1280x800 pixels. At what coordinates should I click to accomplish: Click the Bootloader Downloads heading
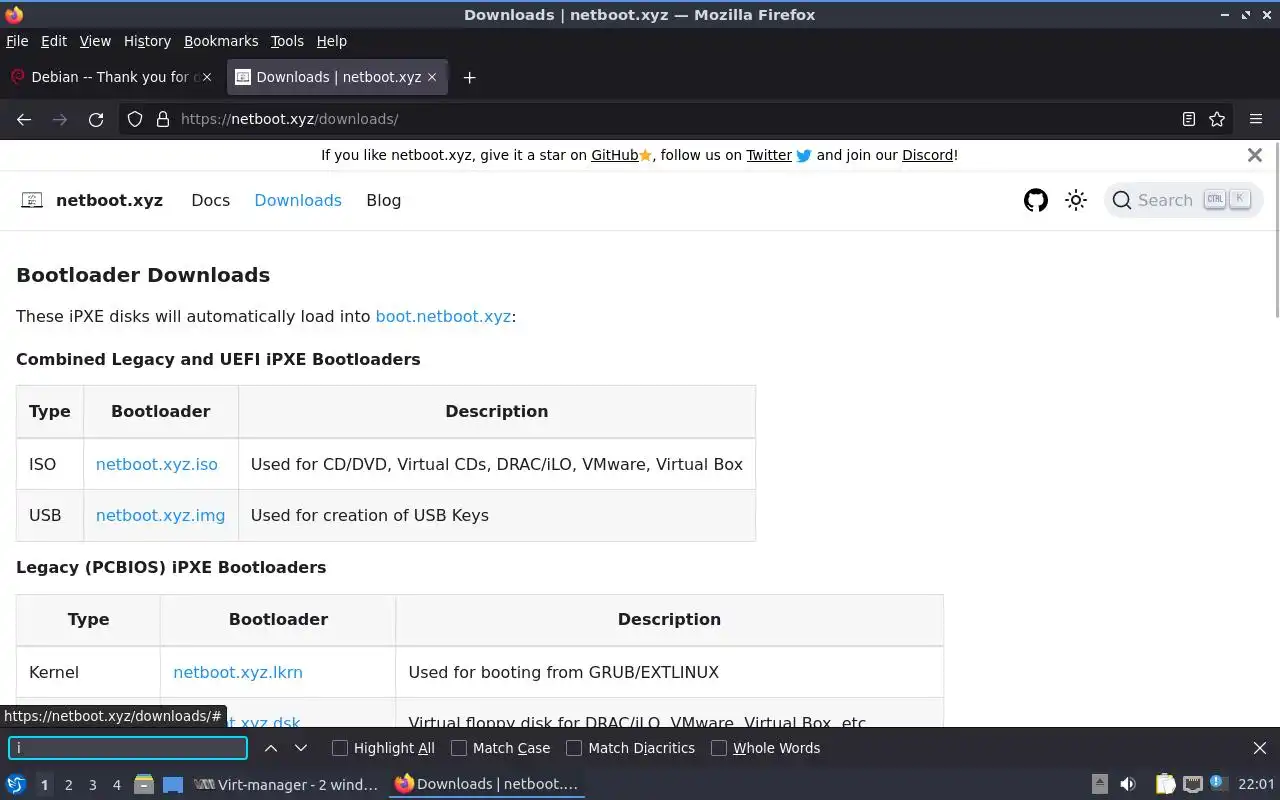[143, 275]
